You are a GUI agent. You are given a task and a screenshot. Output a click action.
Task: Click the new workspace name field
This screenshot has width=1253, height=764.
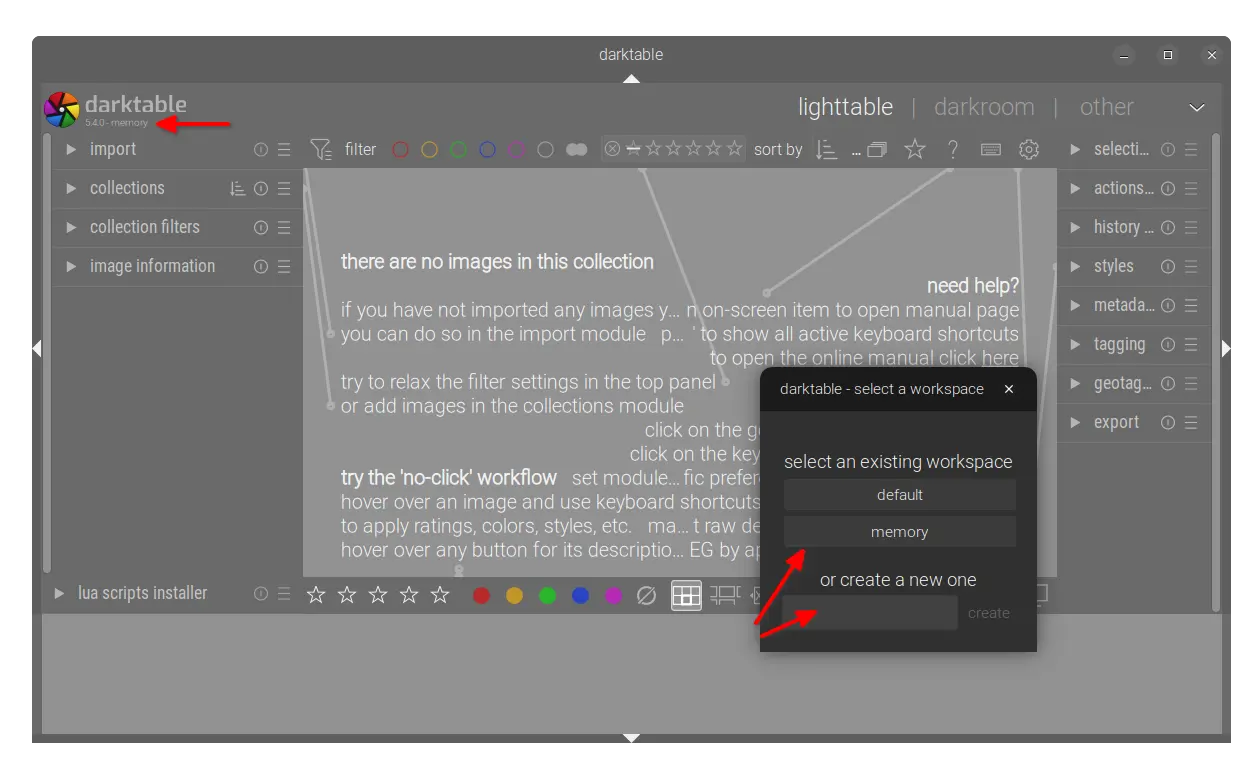(869, 613)
